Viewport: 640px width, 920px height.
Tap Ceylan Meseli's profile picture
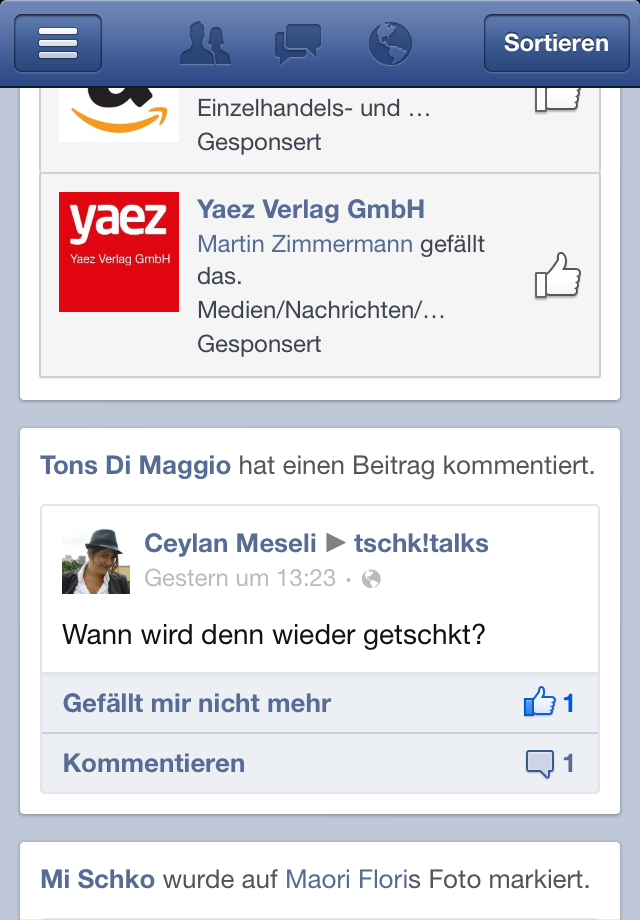(x=96, y=561)
